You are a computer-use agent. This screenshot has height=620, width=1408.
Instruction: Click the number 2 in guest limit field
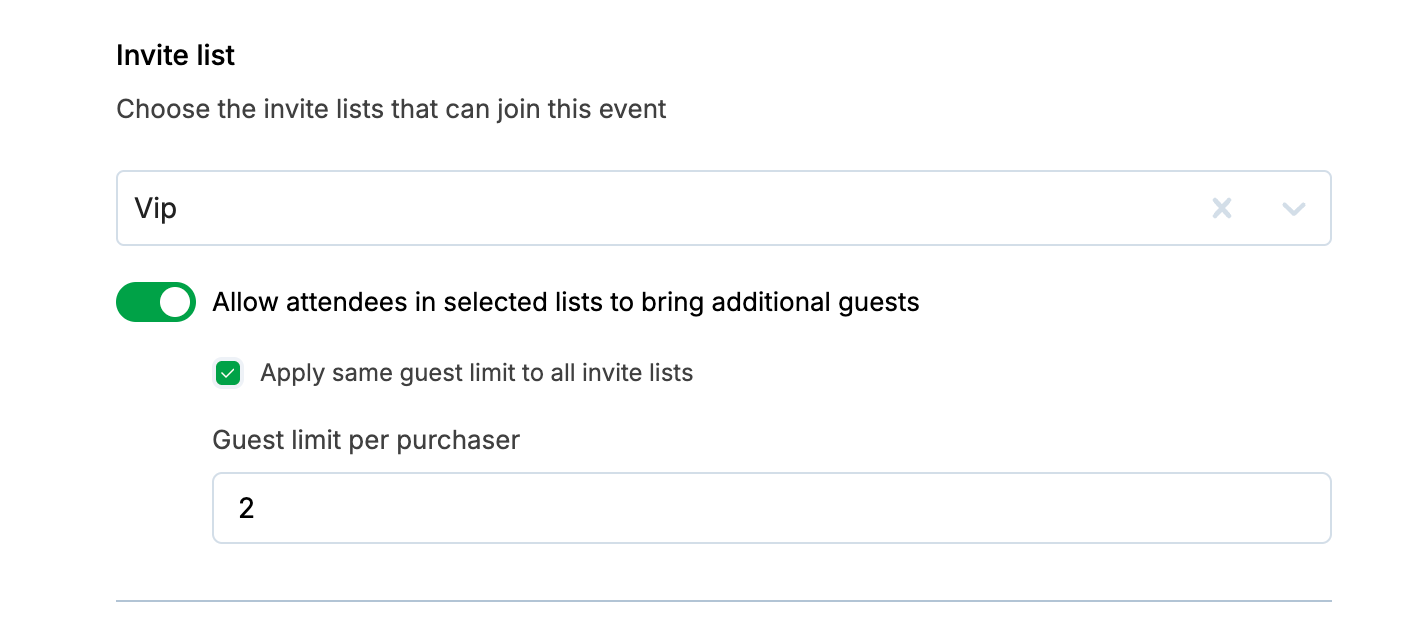[x=246, y=508]
